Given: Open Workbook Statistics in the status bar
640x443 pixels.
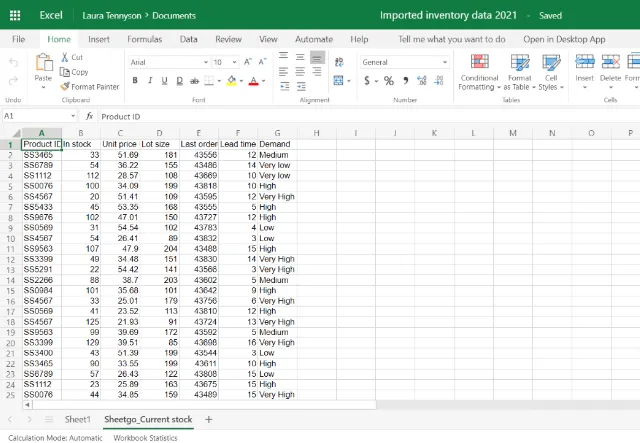Looking at the screenshot, I should pyautogui.click(x=145, y=438).
